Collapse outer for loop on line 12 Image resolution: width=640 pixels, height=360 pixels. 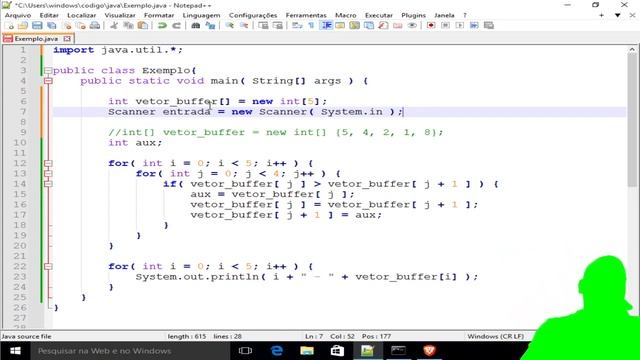[x=48, y=163]
